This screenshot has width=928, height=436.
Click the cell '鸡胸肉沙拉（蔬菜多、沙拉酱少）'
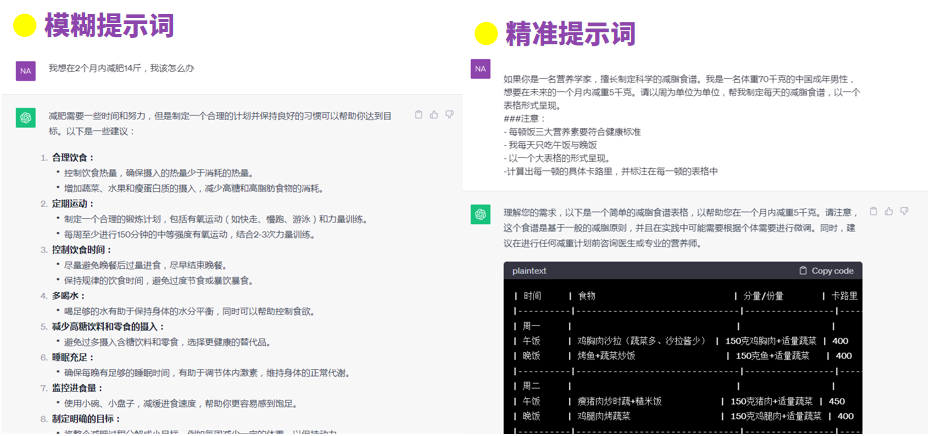(642, 341)
